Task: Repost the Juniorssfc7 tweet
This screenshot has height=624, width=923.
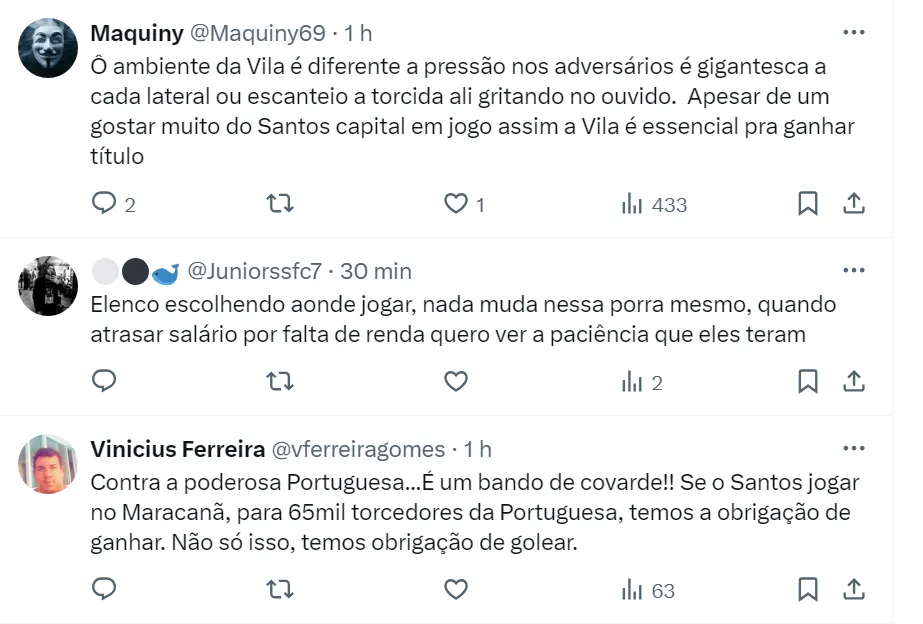Action: pyautogui.click(x=280, y=381)
